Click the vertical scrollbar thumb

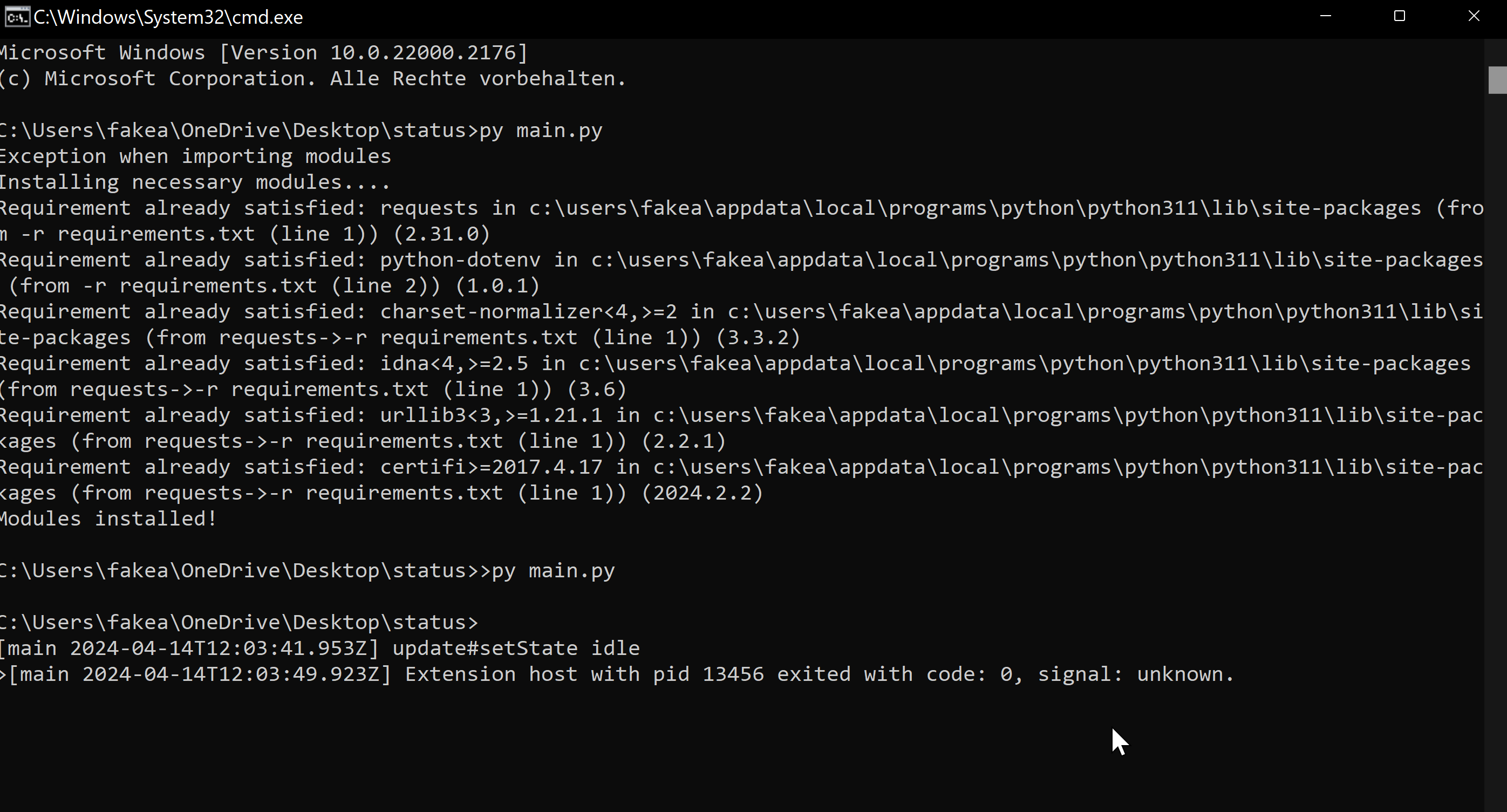(x=1497, y=80)
